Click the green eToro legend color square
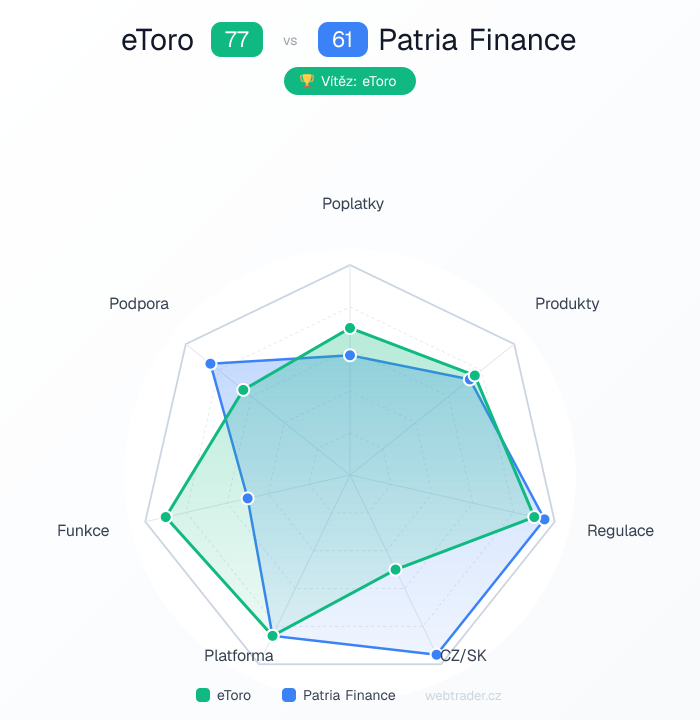The width and height of the screenshot is (700, 720). pos(203,695)
